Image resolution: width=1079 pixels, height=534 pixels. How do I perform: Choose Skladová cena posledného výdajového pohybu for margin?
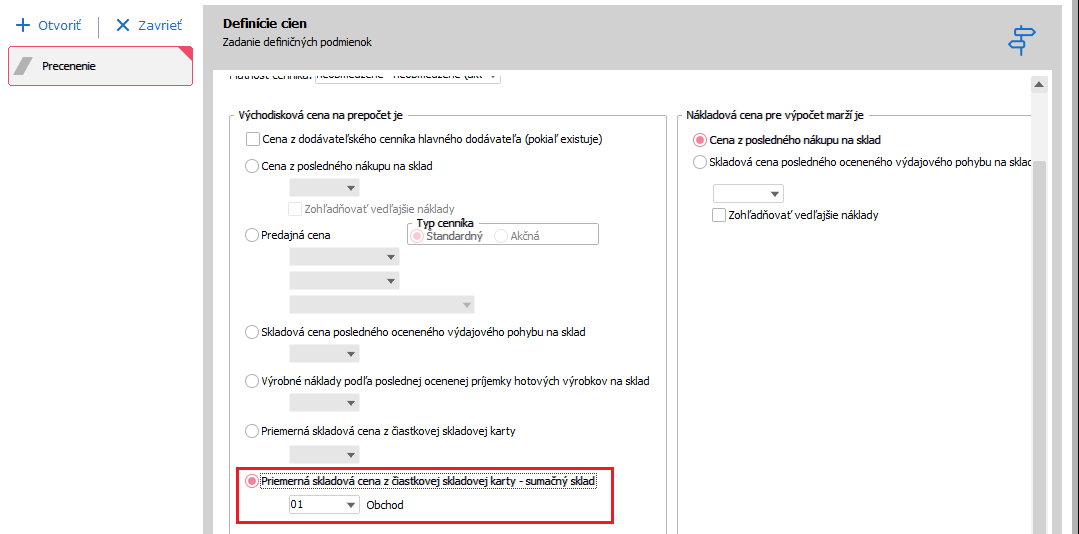pos(700,162)
